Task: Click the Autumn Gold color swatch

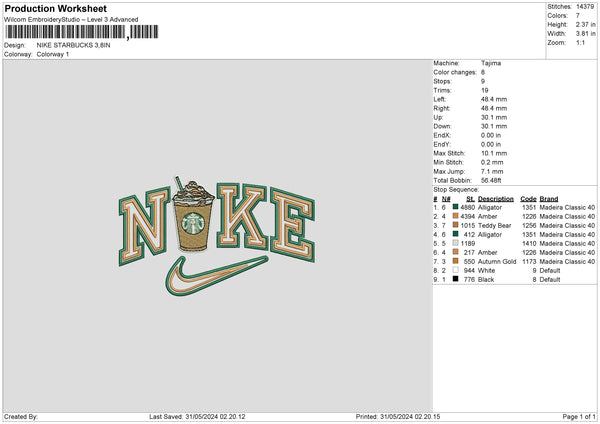Action: click(455, 261)
